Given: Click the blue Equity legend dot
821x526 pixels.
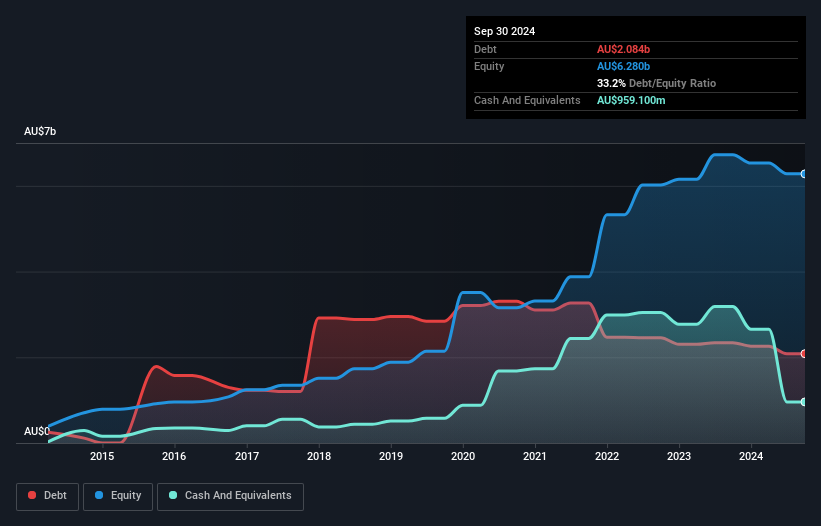Looking at the screenshot, I should 99,495.
